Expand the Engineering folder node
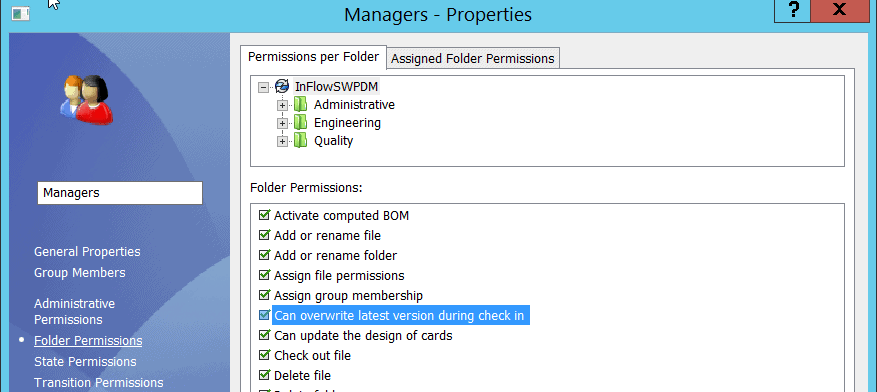The width and height of the screenshot is (877, 392). point(282,123)
